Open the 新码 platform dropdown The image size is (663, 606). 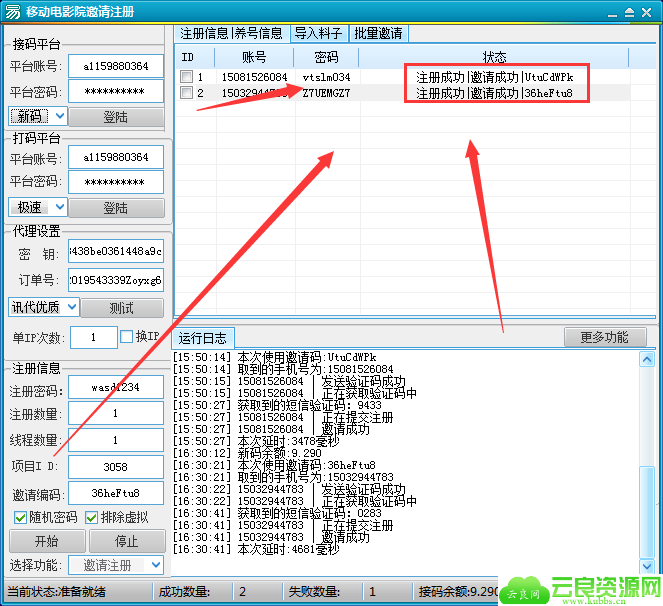(37, 116)
